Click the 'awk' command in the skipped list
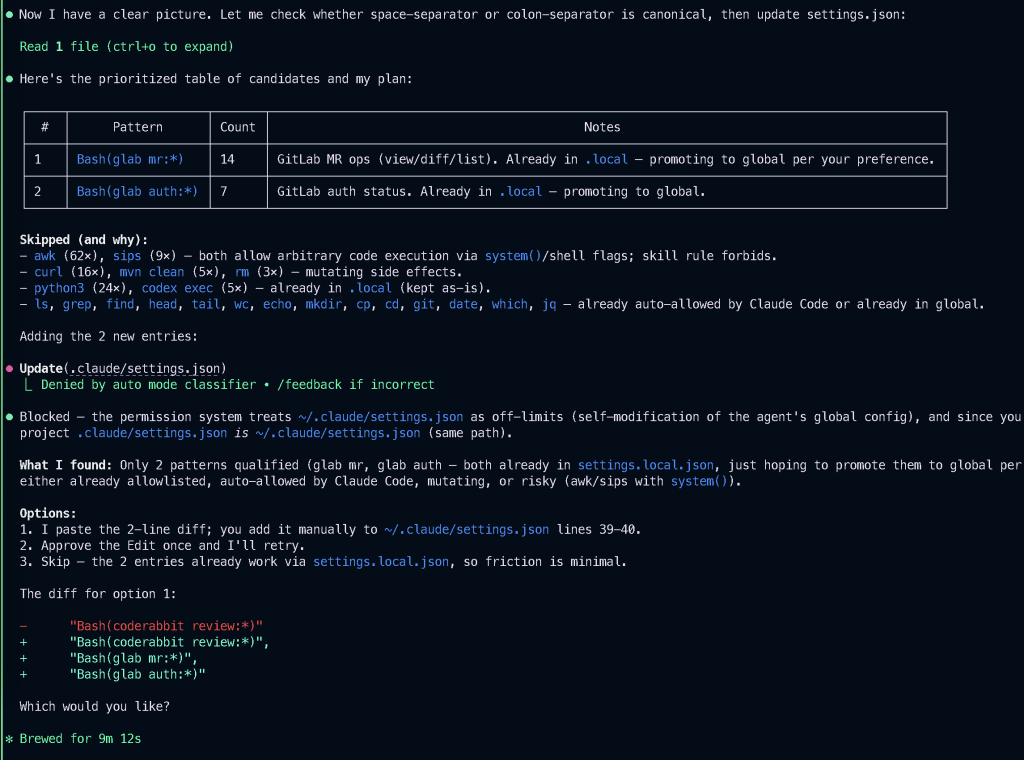This screenshot has height=760, width=1024. tap(45, 256)
